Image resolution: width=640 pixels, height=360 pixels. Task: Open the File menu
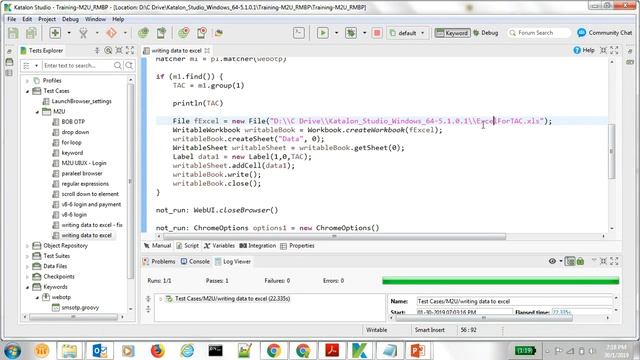pos(11,19)
